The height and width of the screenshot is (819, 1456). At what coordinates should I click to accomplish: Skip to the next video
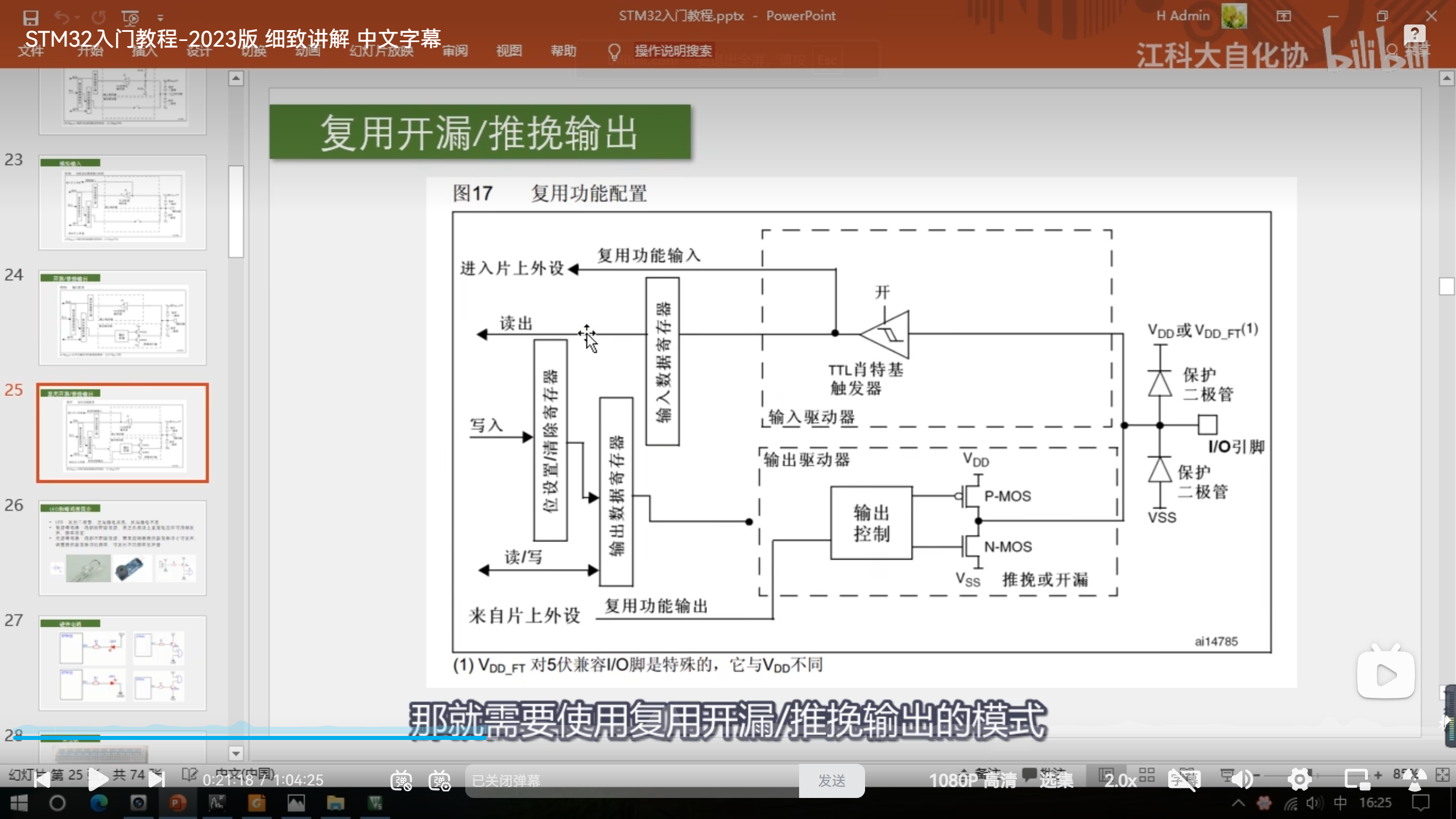pos(156,780)
